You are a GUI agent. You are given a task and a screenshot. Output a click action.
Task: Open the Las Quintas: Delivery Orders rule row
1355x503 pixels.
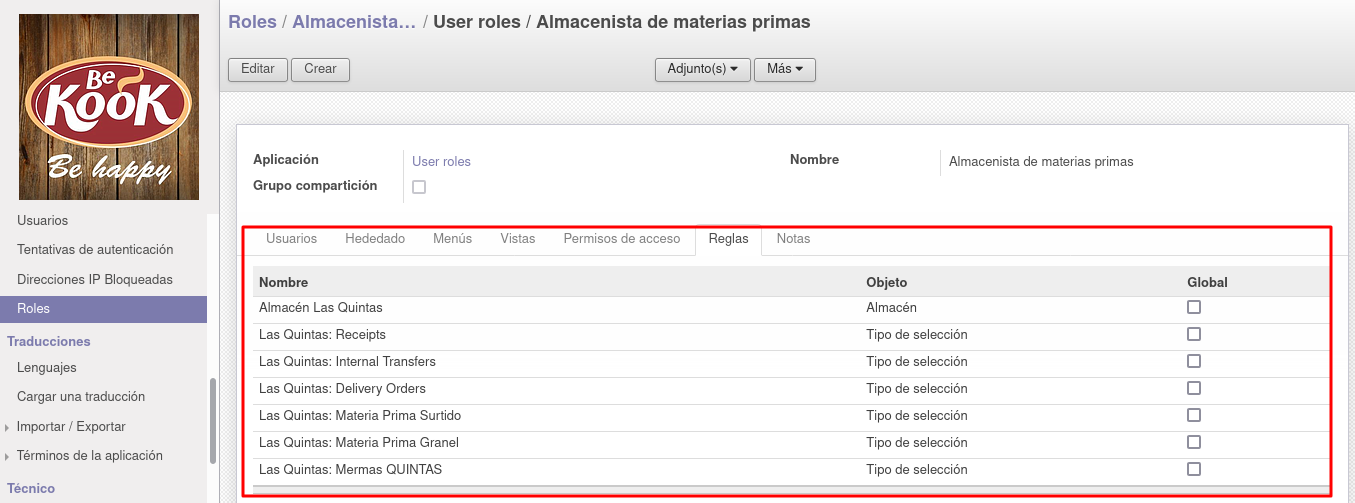[791, 389]
